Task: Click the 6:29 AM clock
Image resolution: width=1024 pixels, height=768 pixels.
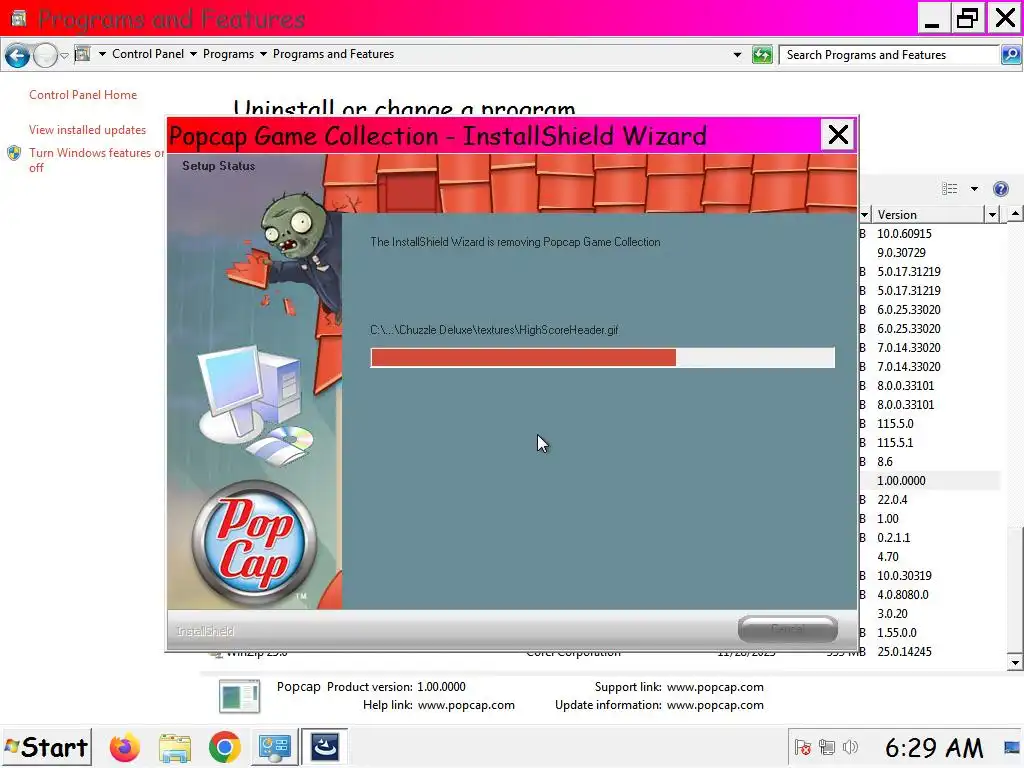Action: [x=934, y=748]
